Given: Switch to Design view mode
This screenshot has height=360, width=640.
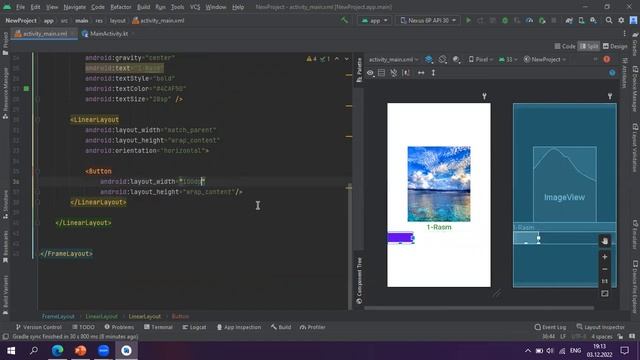Looking at the screenshot, I should 615,46.
